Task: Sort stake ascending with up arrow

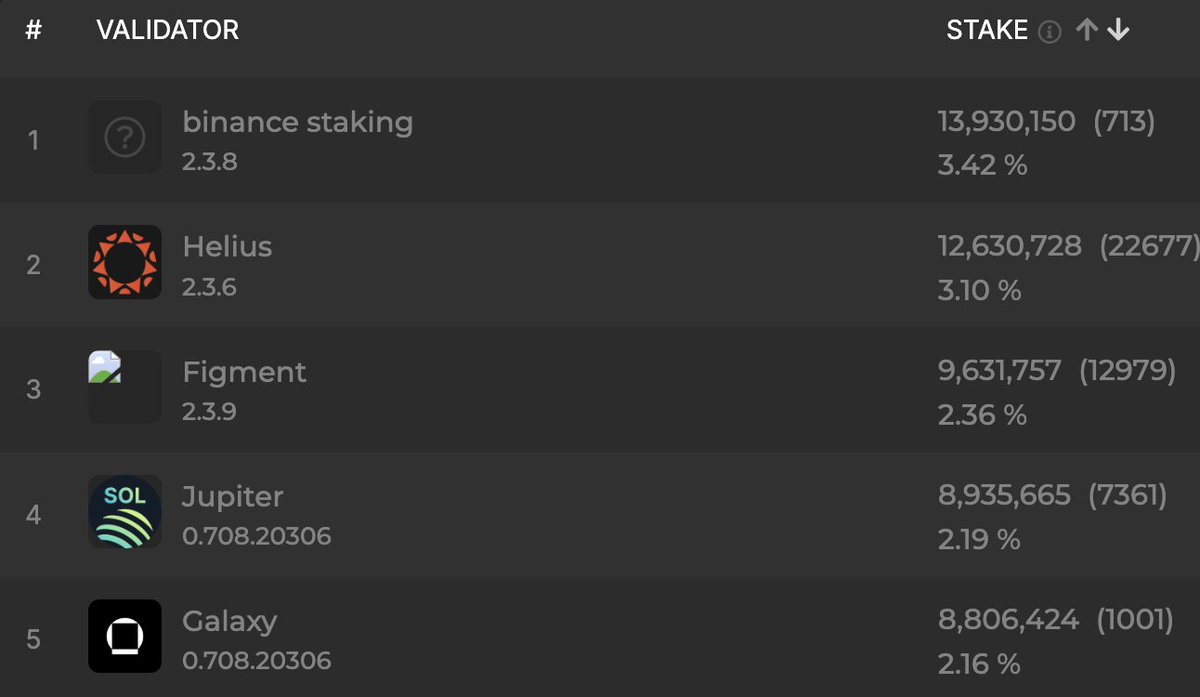Action: pyautogui.click(x=1087, y=31)
